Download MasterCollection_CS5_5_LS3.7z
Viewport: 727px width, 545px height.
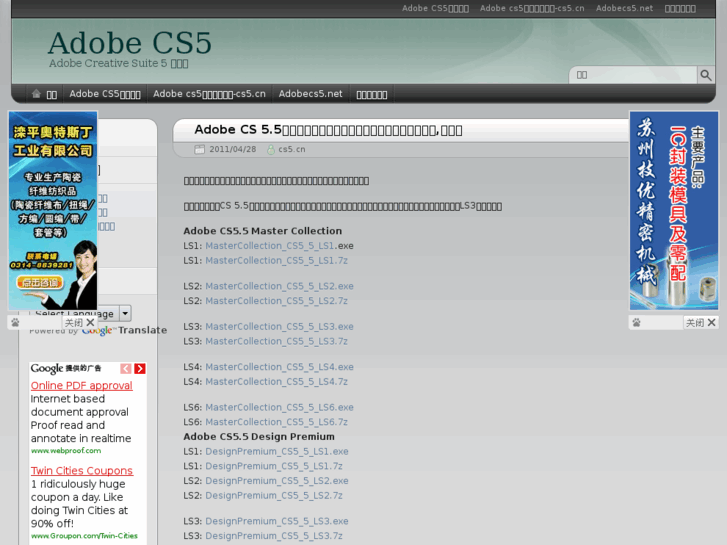coord(276,341)
